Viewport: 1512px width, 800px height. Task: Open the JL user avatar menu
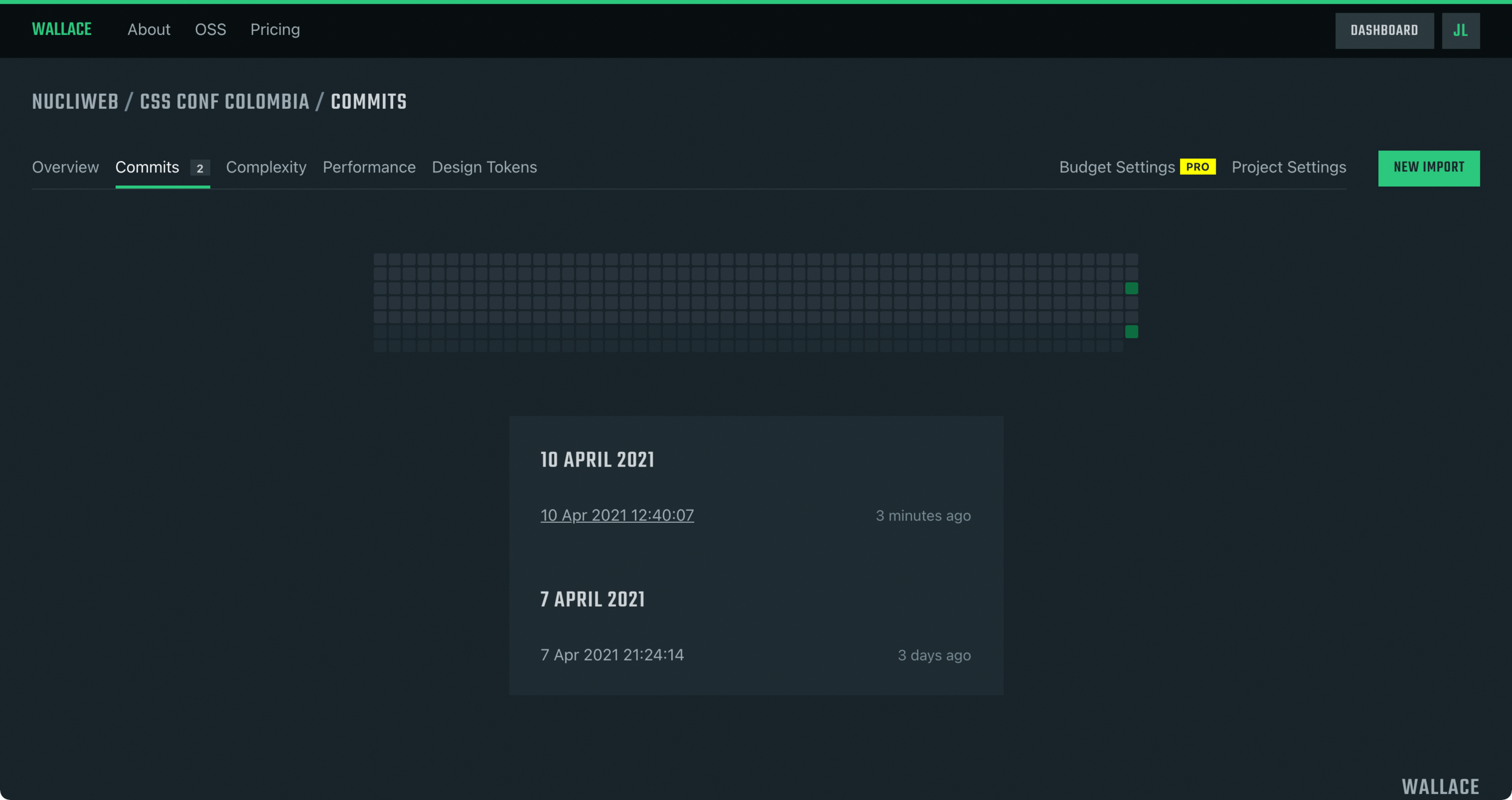click(x=1460, y=31)
